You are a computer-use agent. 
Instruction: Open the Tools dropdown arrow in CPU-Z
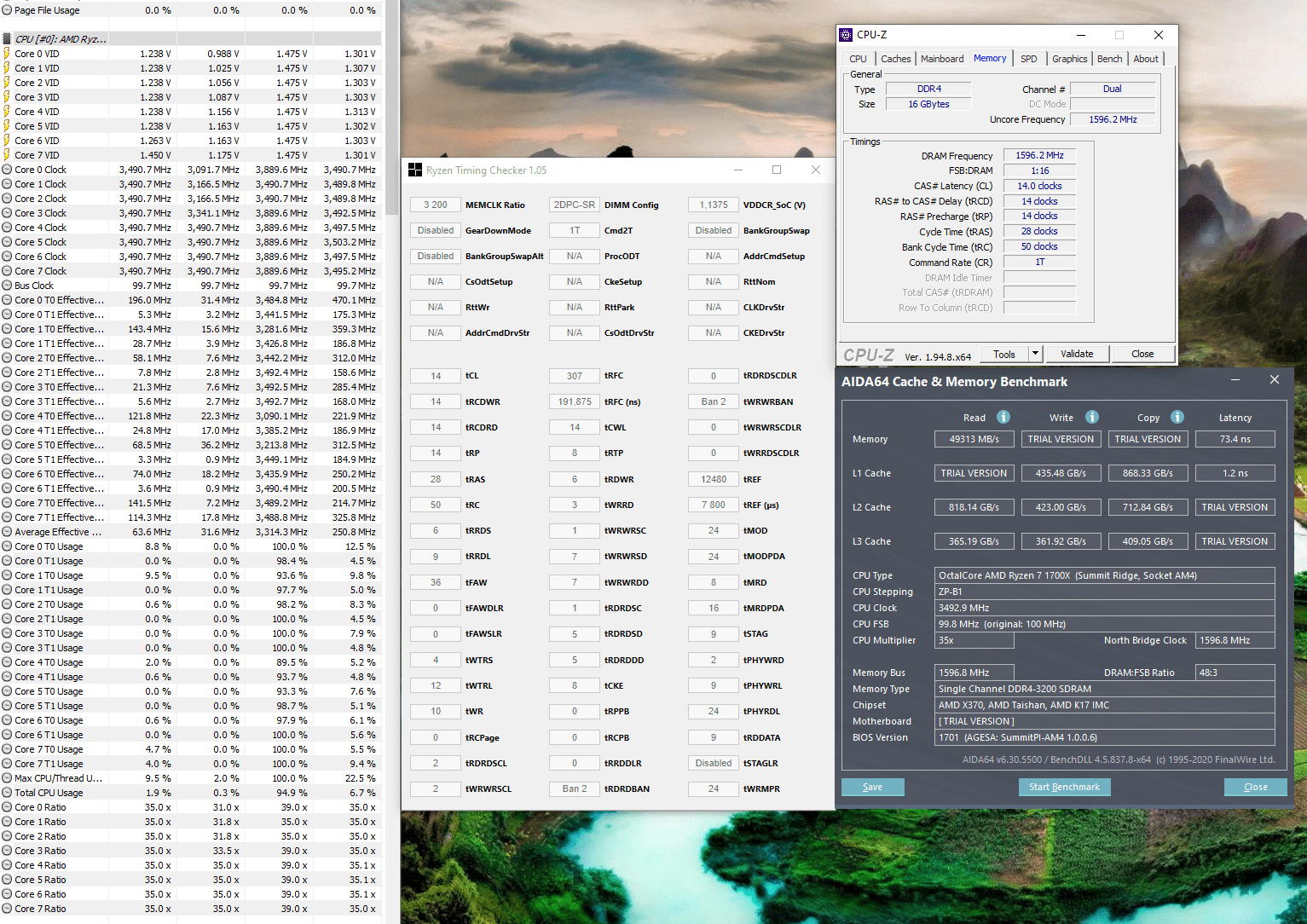[1035, 354]
